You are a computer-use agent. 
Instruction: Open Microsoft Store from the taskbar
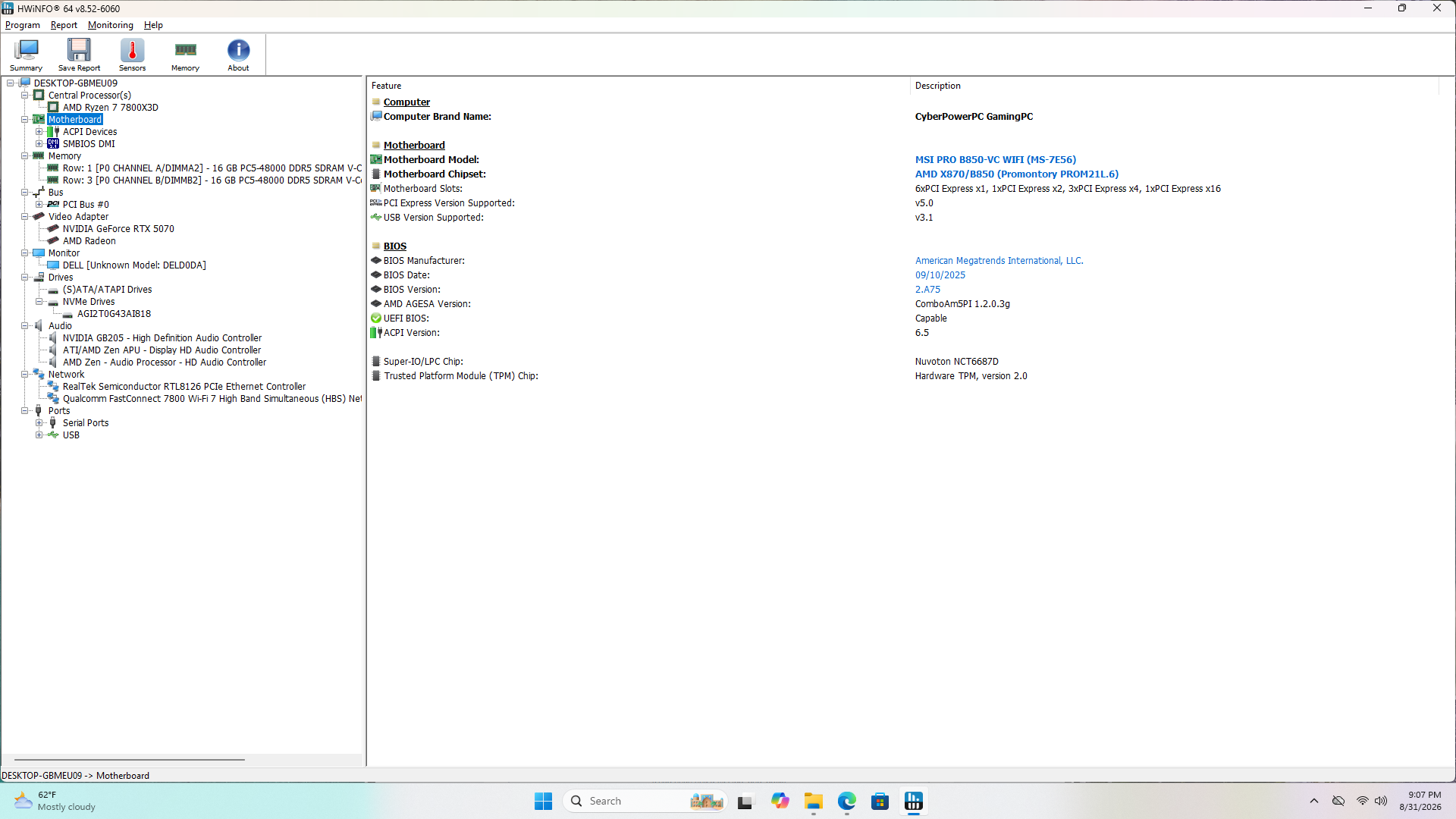coord(880,801)
